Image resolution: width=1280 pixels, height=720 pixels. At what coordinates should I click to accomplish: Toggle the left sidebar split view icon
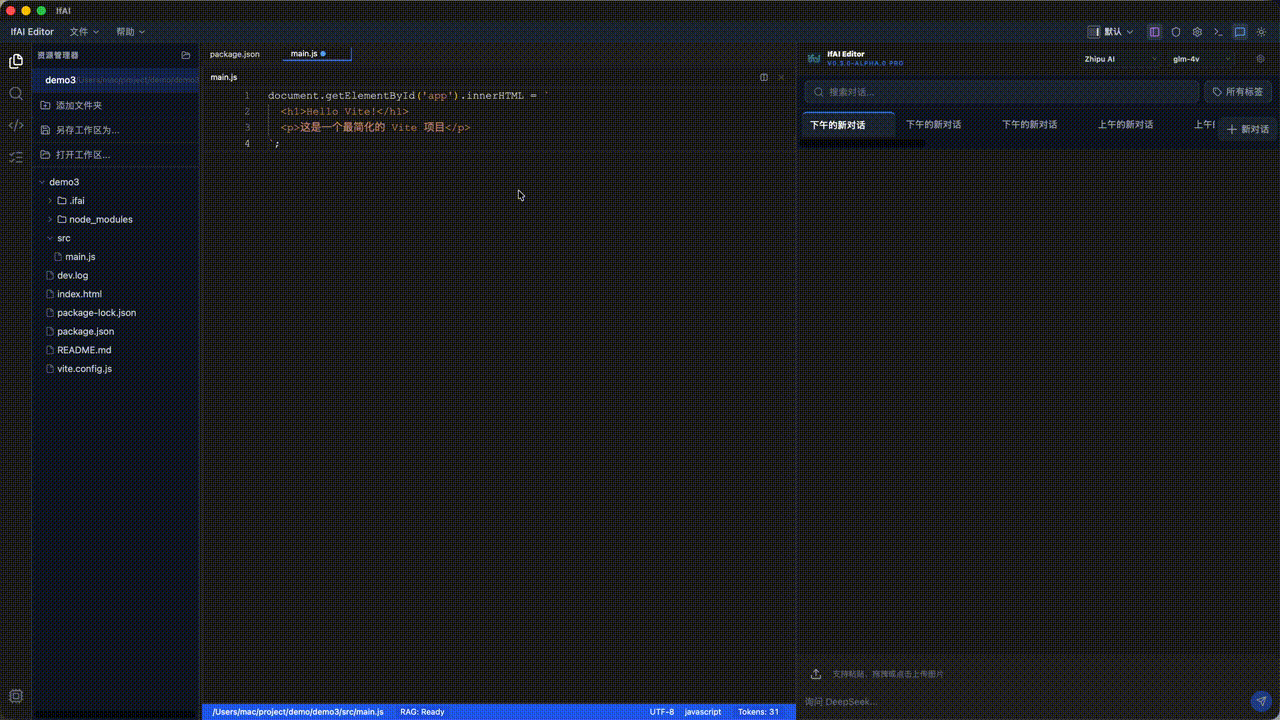1154,31
